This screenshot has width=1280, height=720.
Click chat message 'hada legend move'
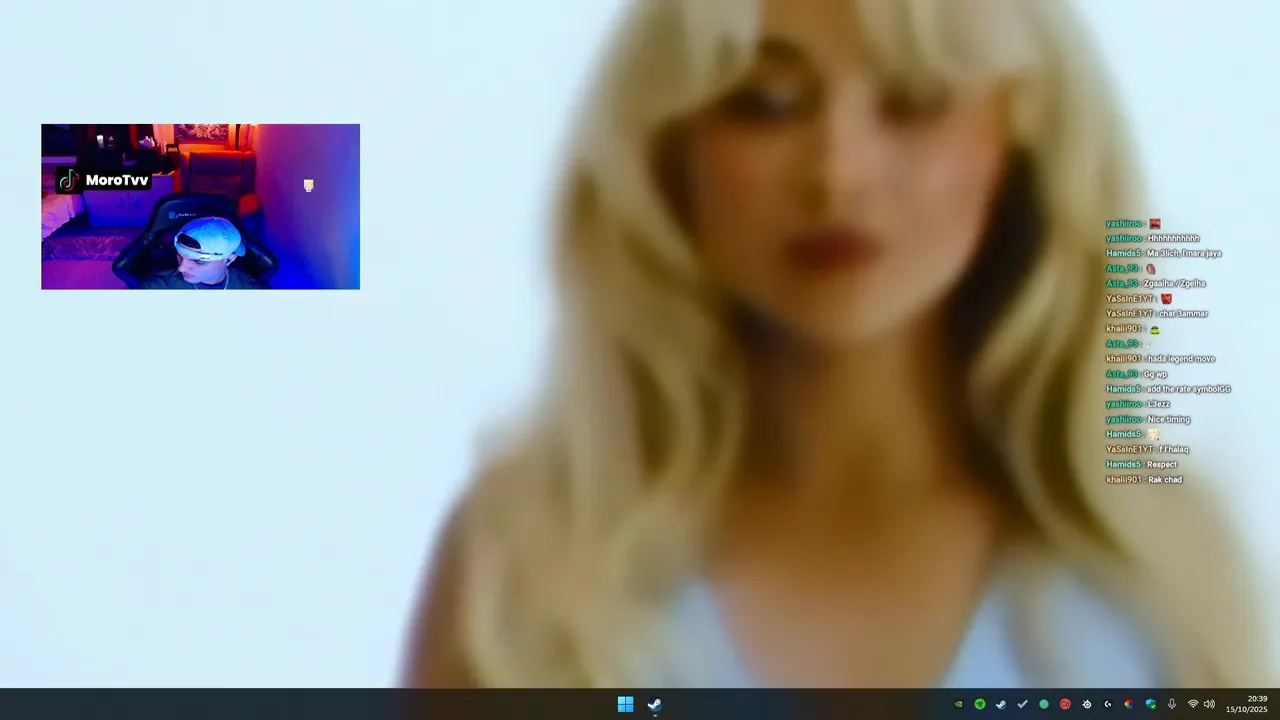[x=1181, y=359]
